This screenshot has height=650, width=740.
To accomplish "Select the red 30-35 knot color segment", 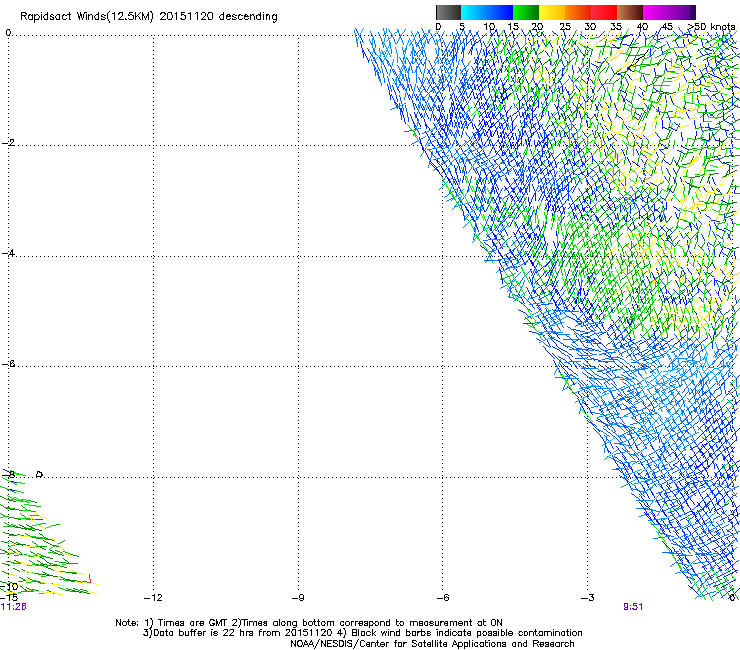I will [x=604, y=12].
